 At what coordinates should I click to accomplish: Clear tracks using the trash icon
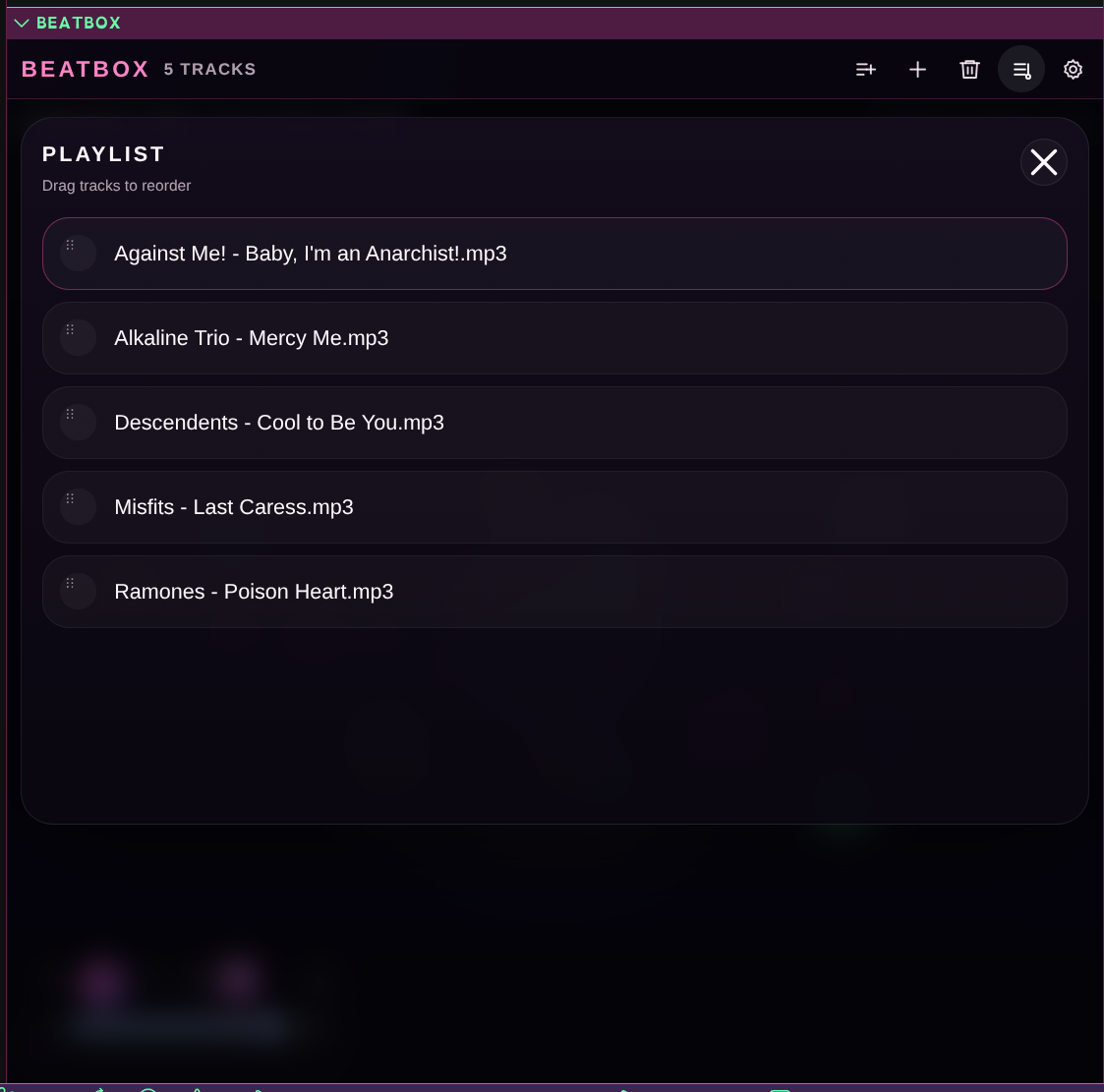tap(969, 70)
